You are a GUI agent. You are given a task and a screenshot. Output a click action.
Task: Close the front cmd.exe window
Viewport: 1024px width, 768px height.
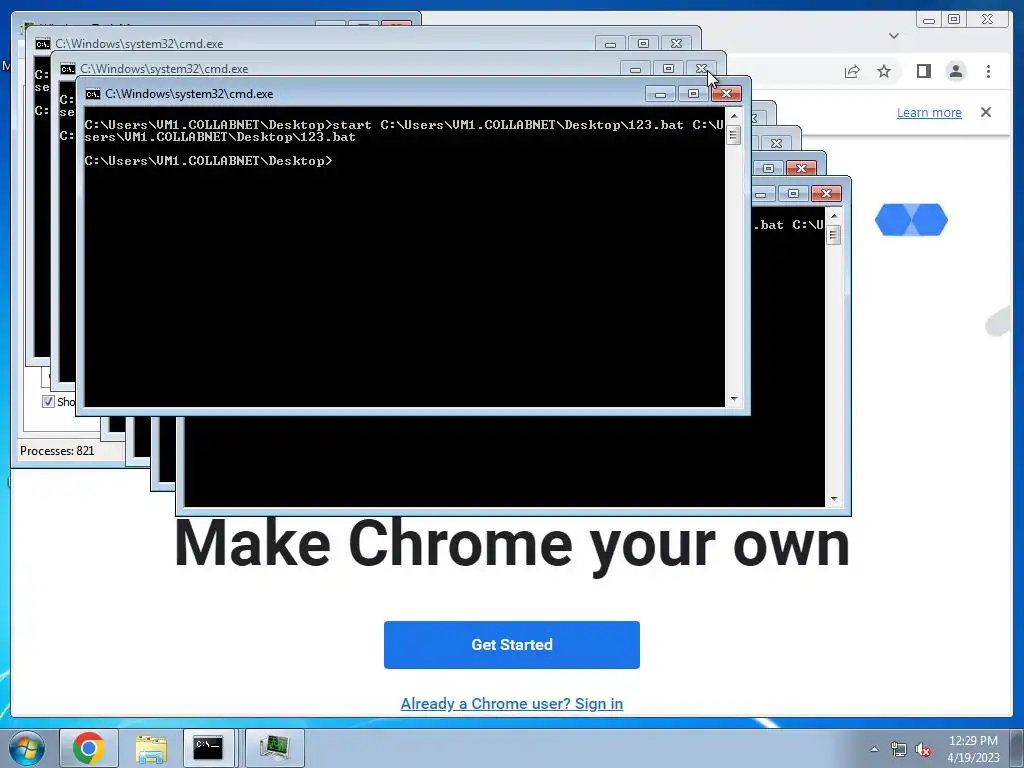[x=726, y=93]
